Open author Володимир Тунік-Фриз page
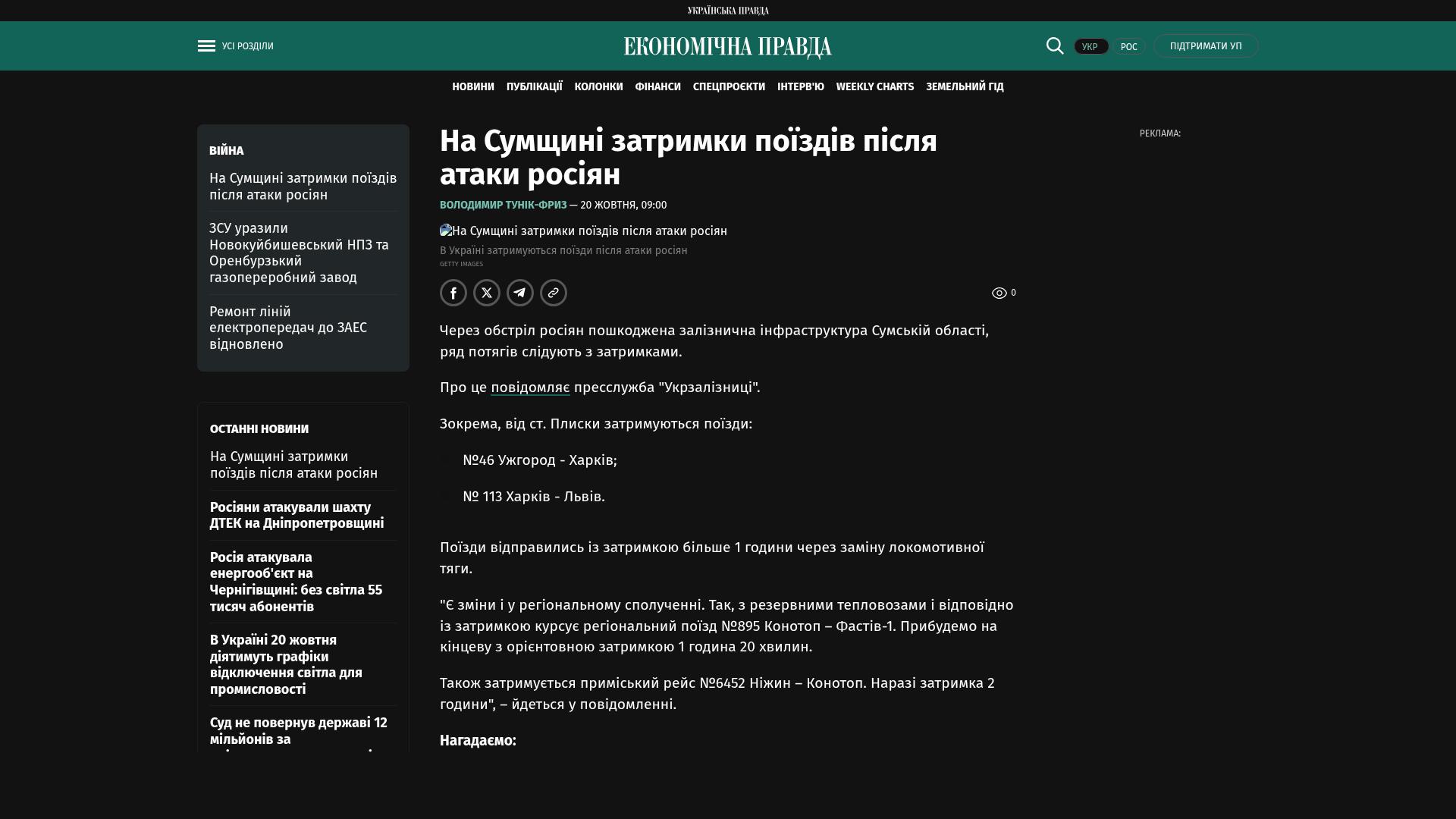 point(503,205)
